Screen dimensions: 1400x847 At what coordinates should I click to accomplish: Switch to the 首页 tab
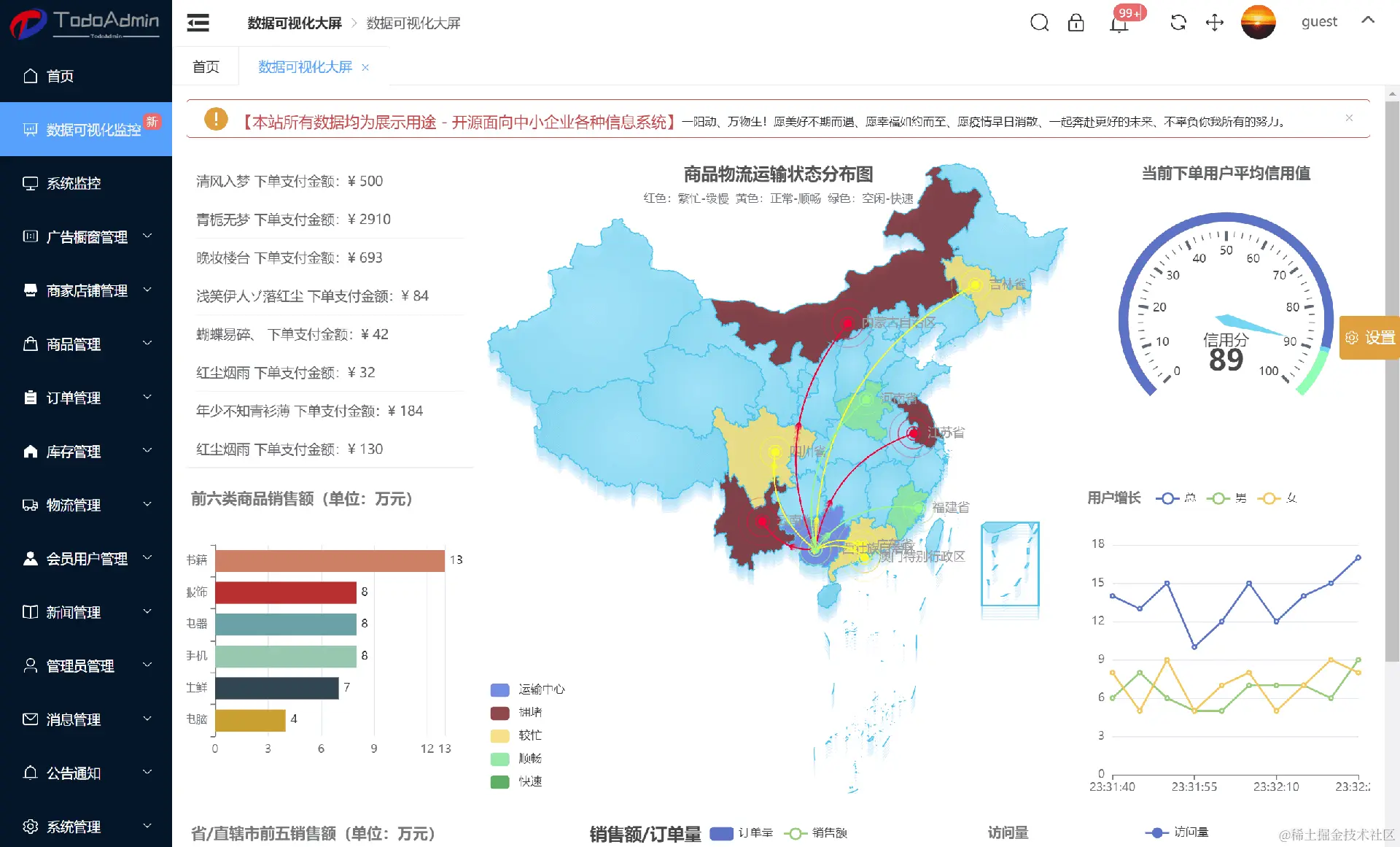(x=206, y=67)
